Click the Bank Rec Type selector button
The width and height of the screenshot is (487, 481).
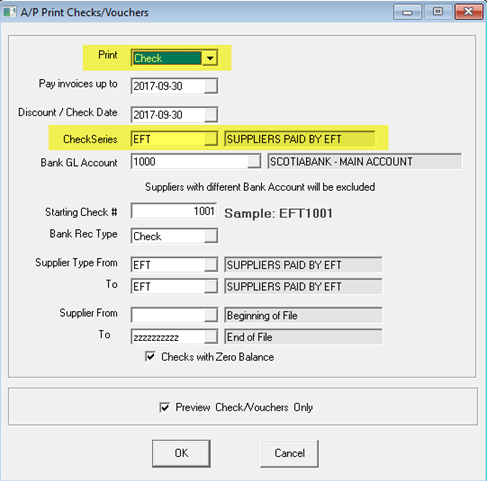[211, 236]
